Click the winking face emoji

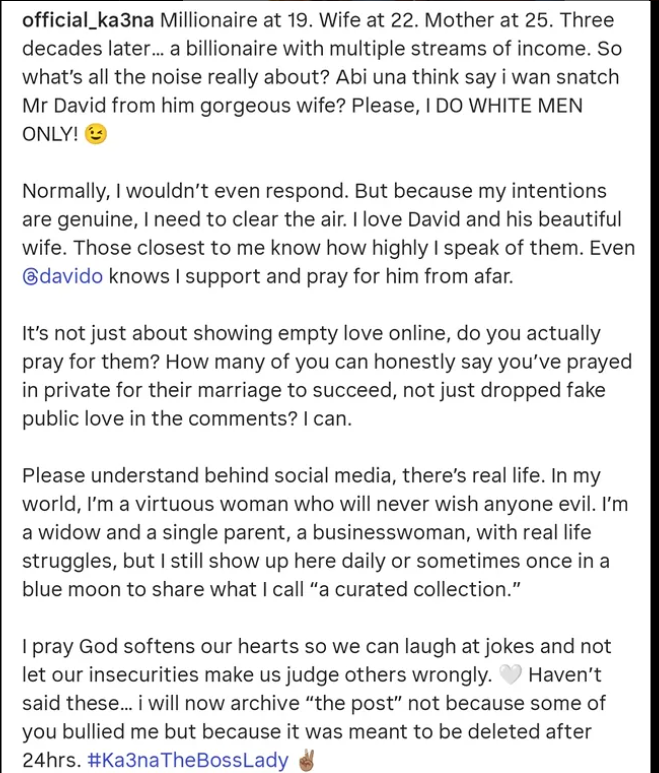coord(96,135)
